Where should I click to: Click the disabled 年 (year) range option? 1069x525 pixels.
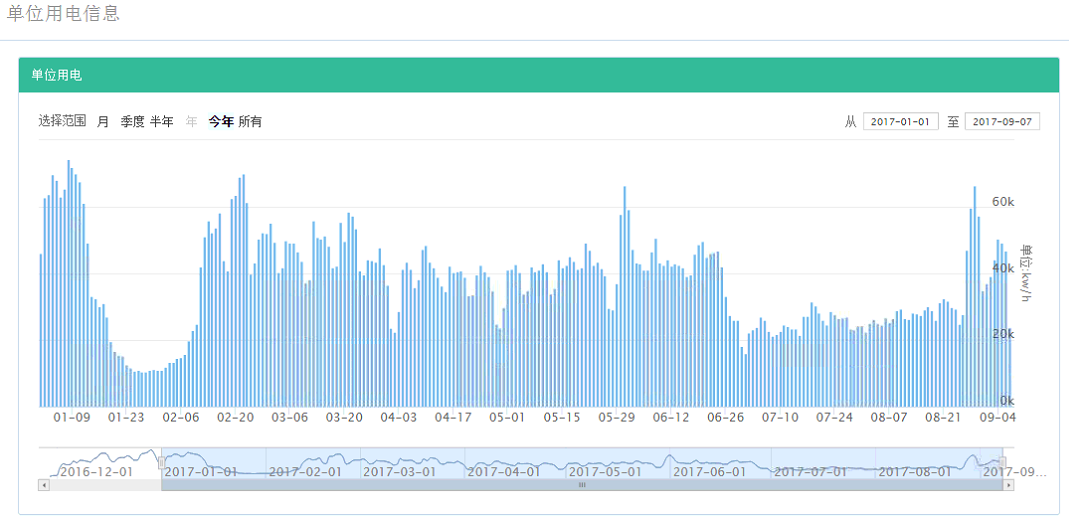click(191, 122)
